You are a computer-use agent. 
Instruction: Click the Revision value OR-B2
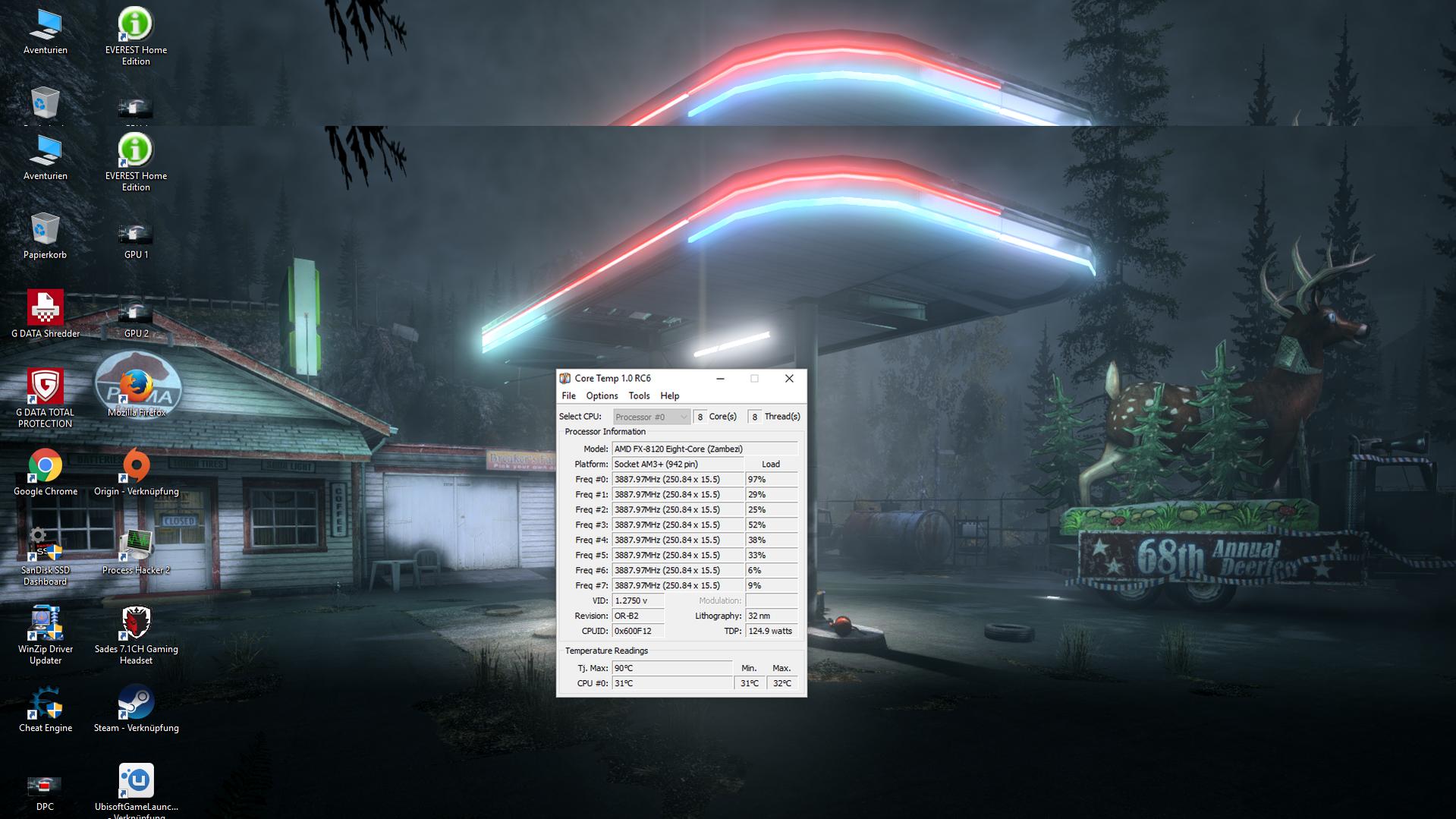click(638, 616)
